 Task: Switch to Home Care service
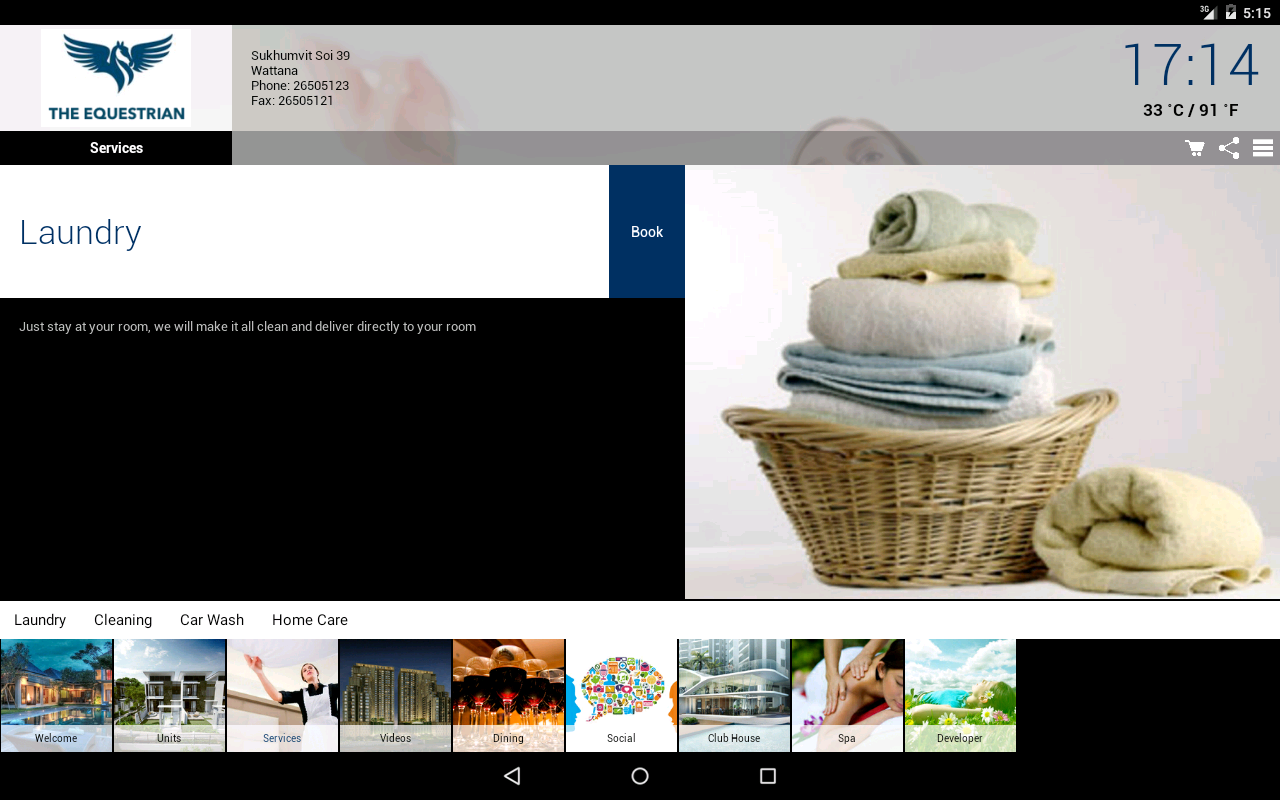tap(310, 620)
